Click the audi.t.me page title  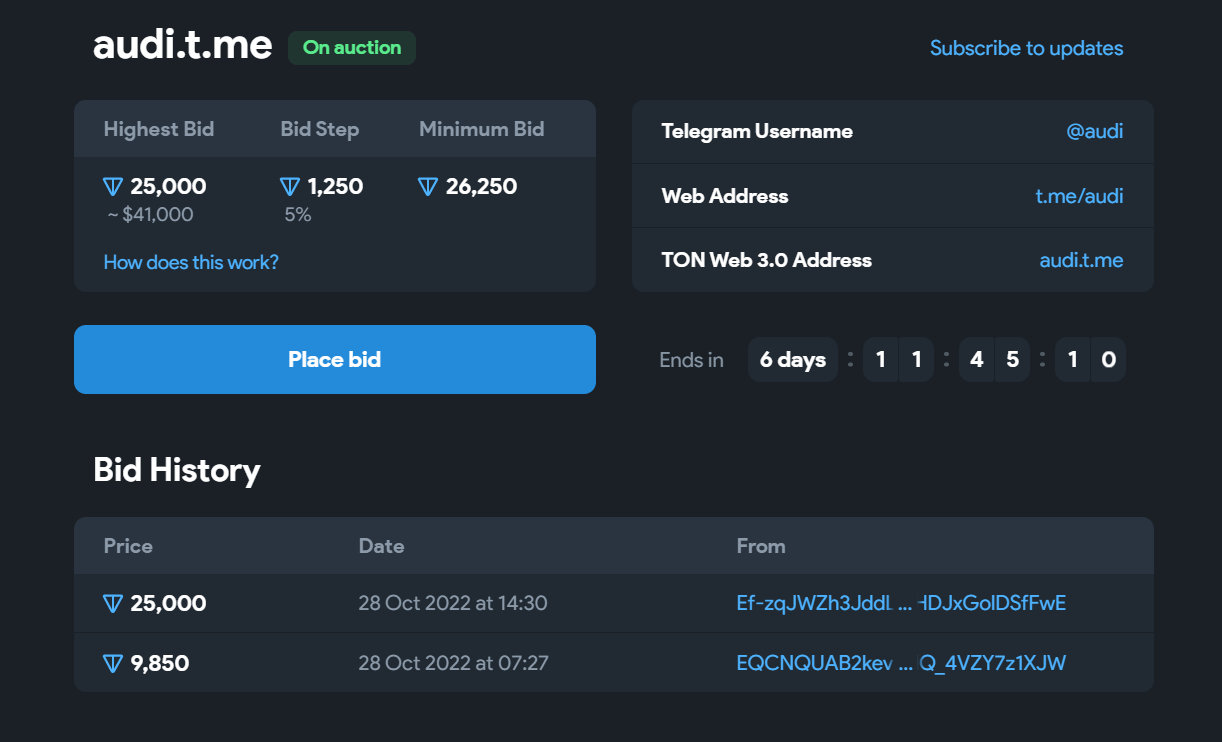click(x=183, y=45)
